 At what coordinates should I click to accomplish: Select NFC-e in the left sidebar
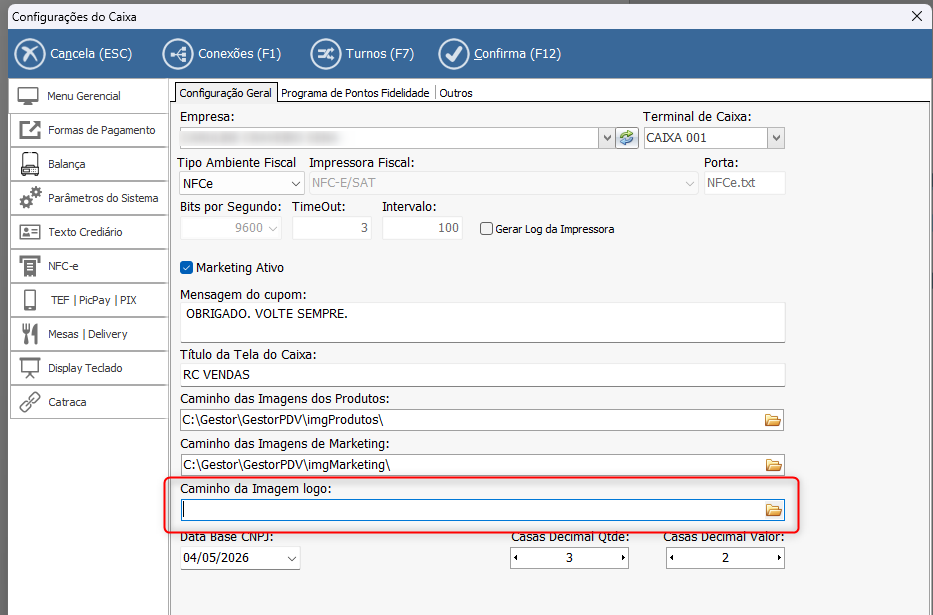pos(88,266)
